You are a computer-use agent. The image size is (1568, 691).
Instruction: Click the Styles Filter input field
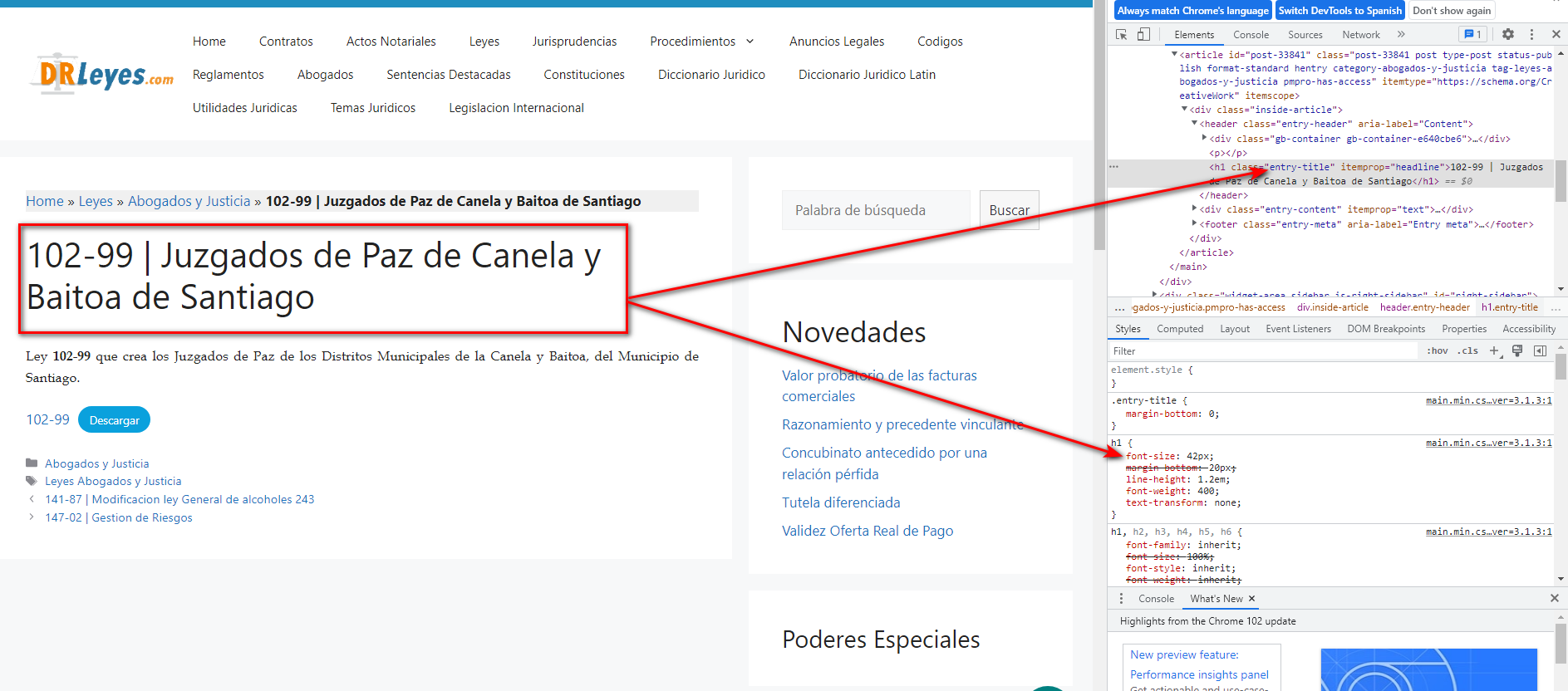[x=1264, y=350]
